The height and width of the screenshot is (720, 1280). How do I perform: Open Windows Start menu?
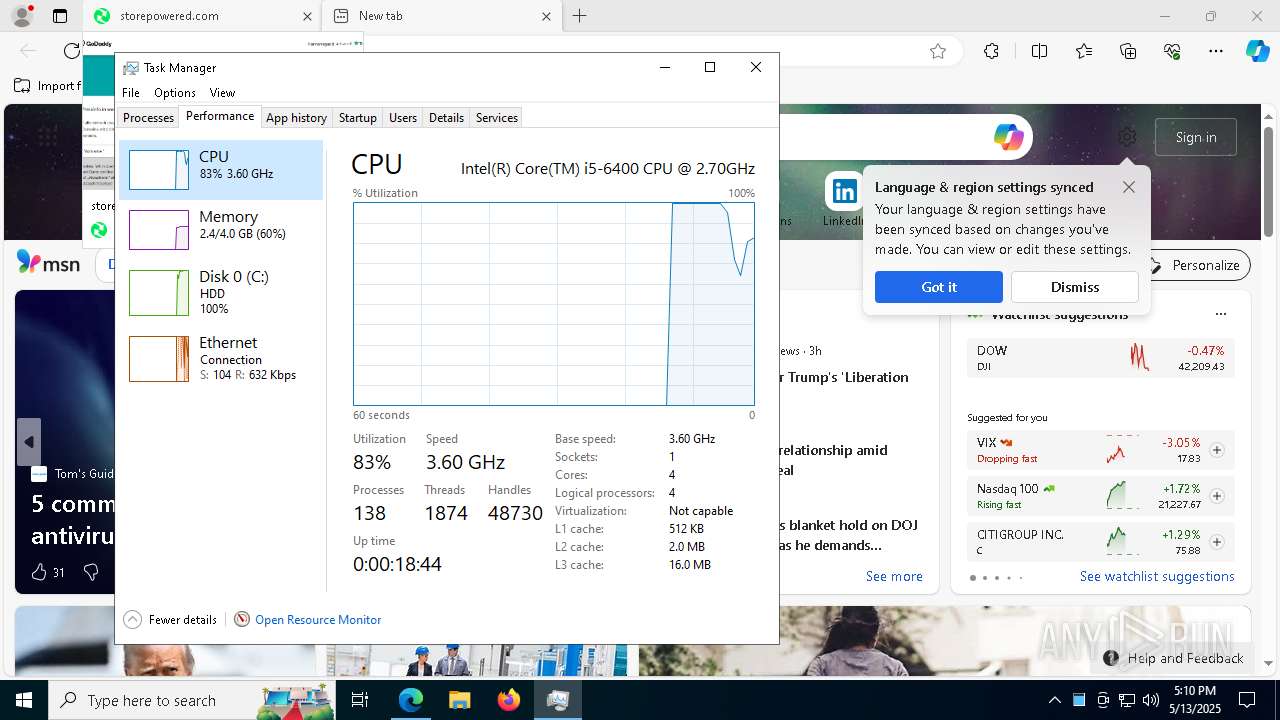24,700
